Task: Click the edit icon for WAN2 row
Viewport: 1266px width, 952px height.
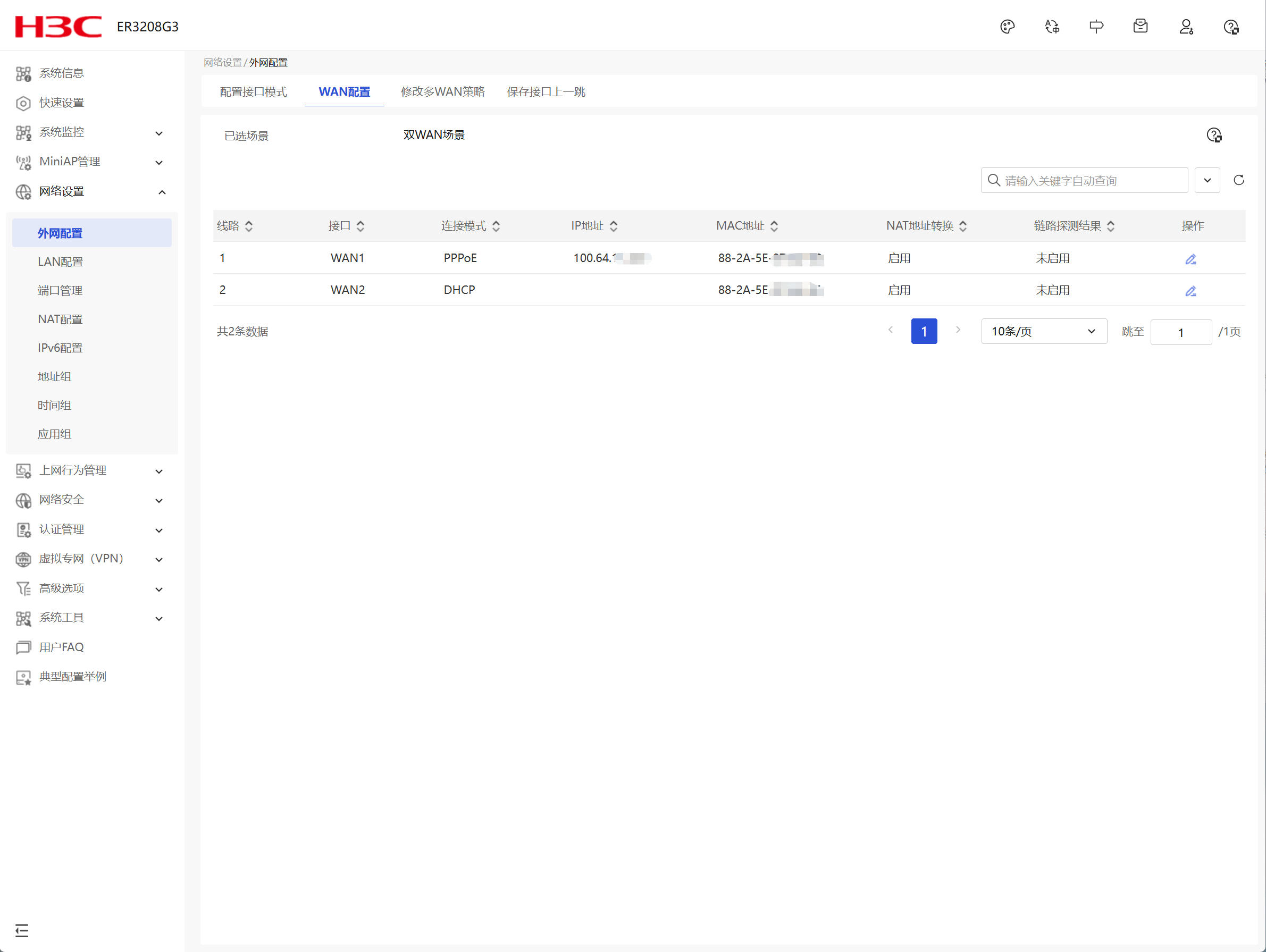Action: (1190, 291)
